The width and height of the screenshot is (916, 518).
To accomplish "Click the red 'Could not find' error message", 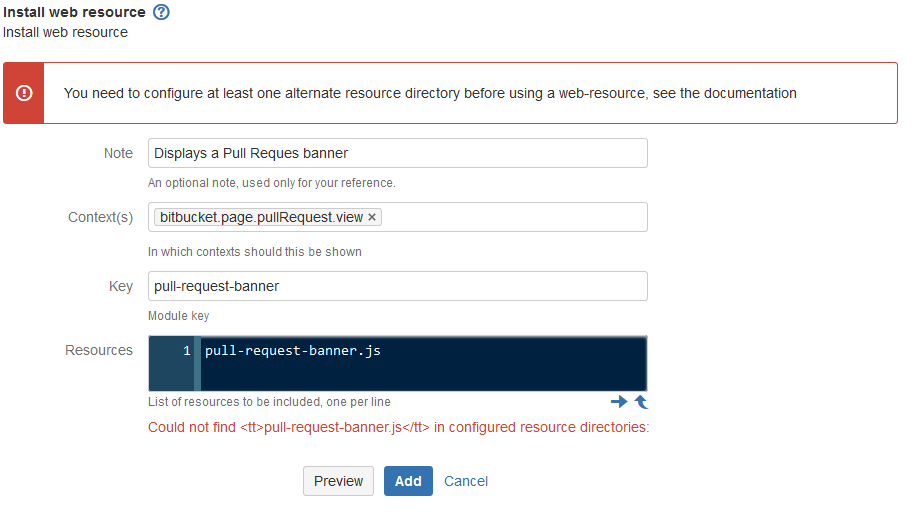I will click(398, 427).
